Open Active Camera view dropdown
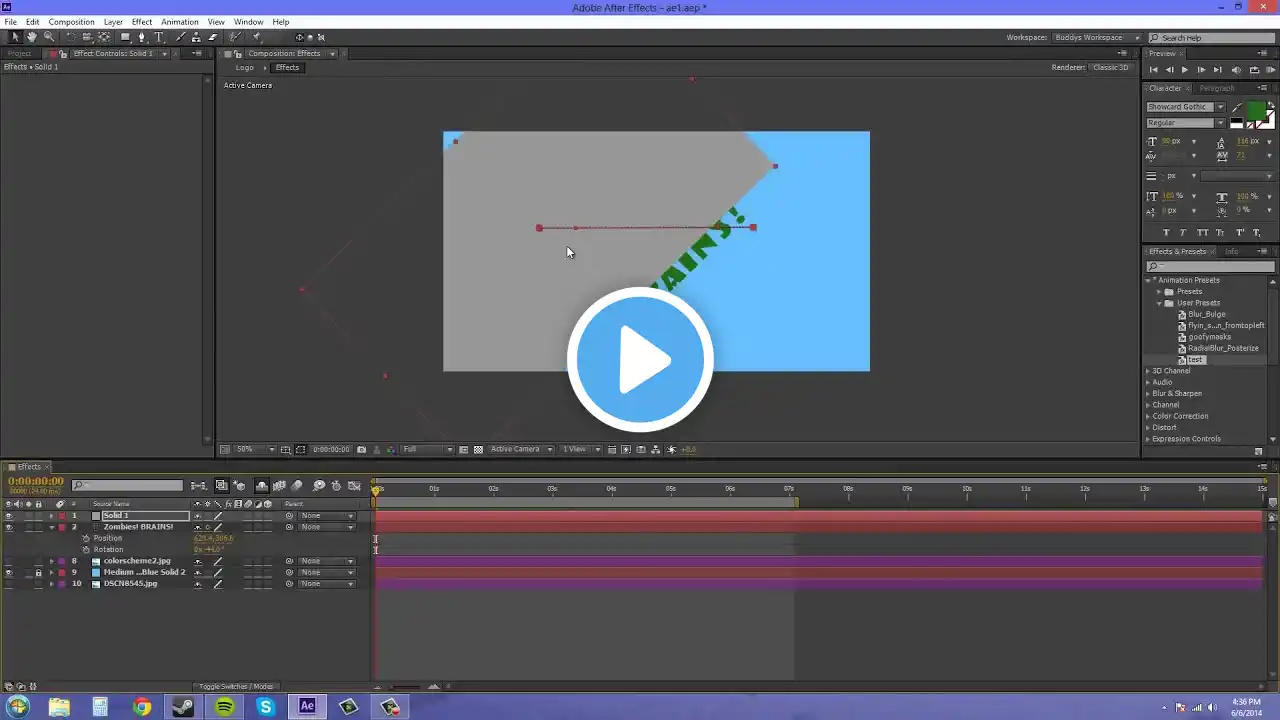Image resolution: width=1280 pixels, height=720 pixels. coord(520,450)
